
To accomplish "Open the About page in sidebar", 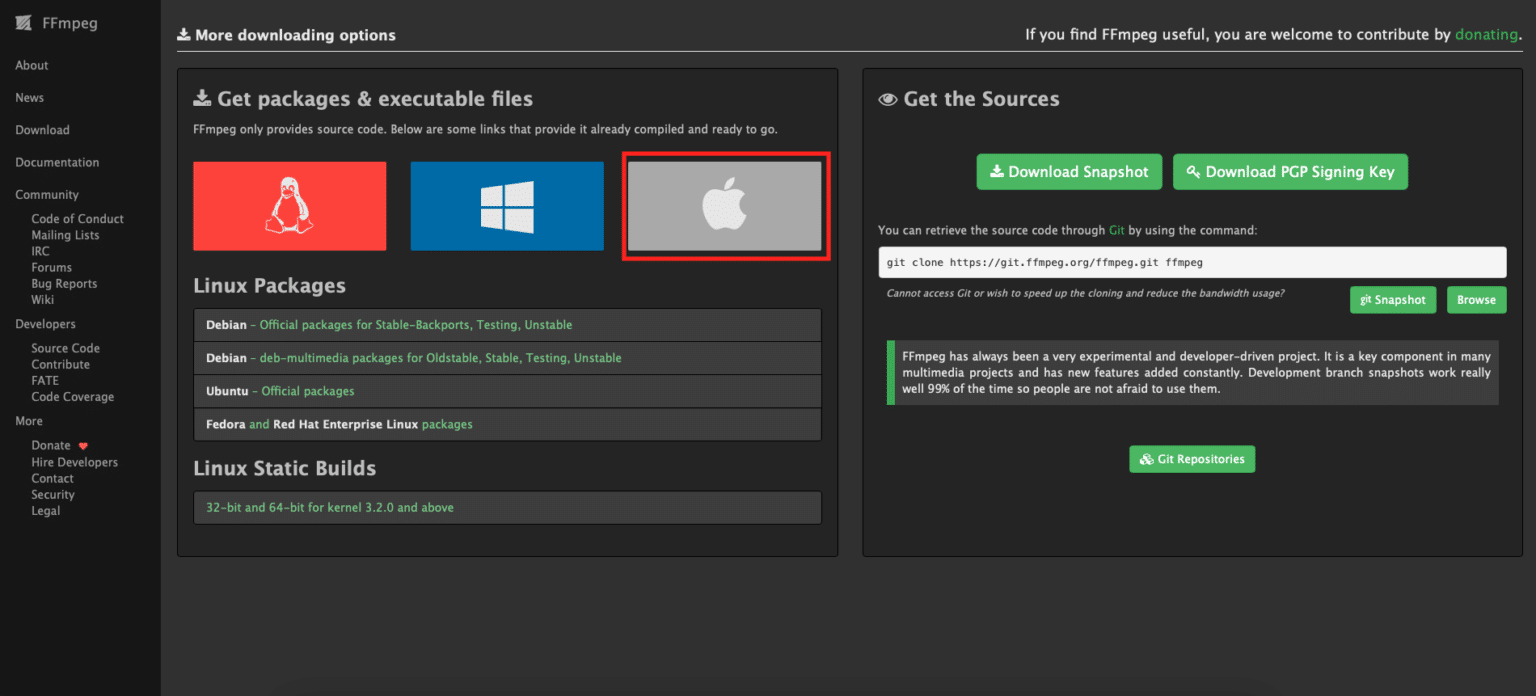I will (x=32, y=66).
